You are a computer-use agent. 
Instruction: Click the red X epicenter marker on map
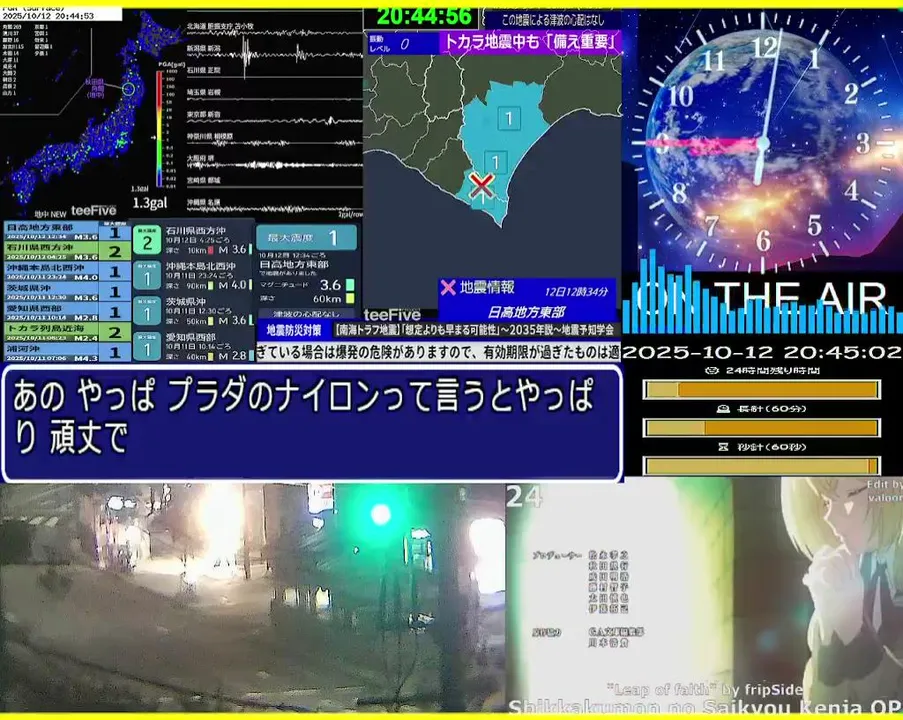pos(481,185)
